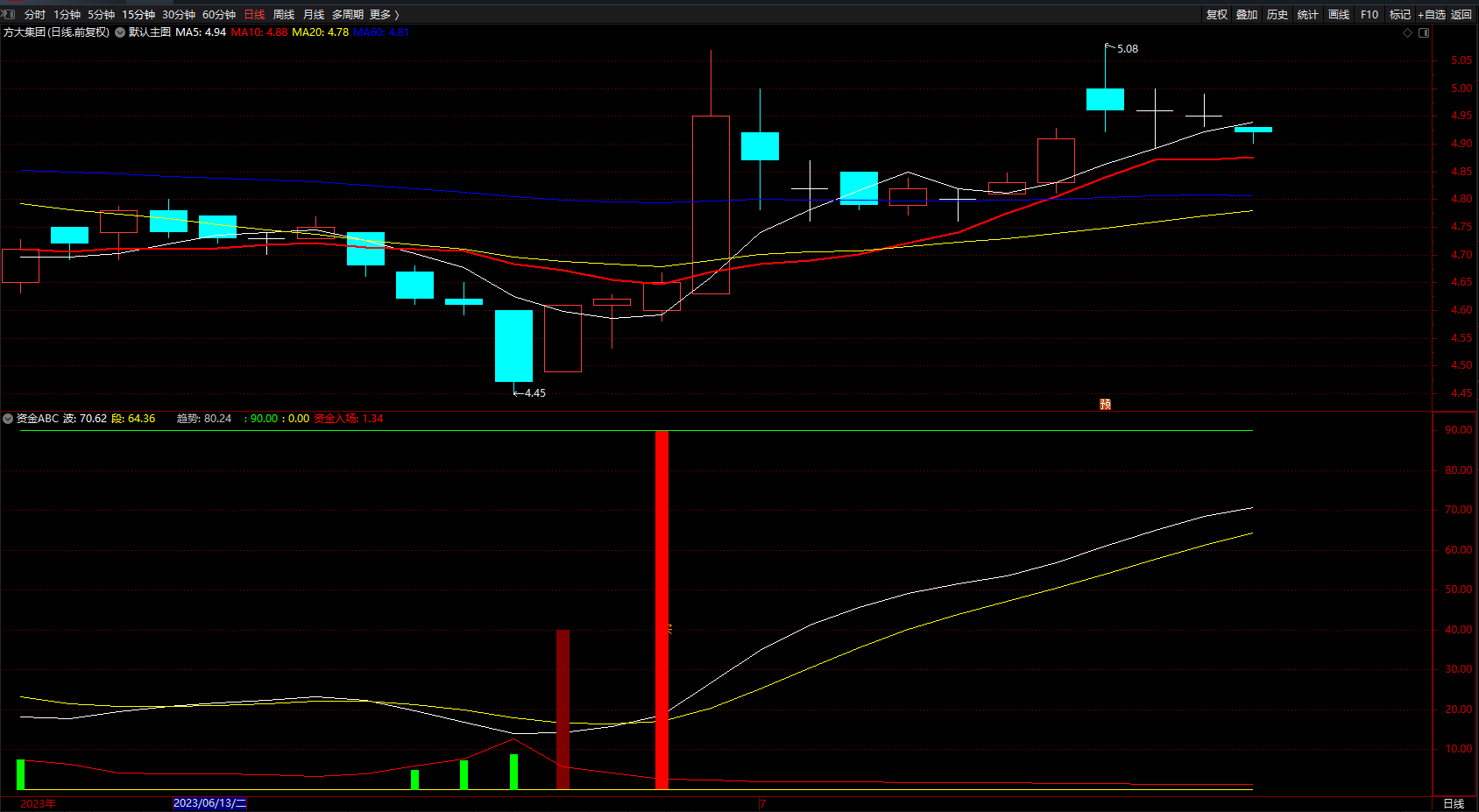The image size is (1479, 812).
Task: Click the 复权 toolbar button
Action: [x=1217, y=15]
